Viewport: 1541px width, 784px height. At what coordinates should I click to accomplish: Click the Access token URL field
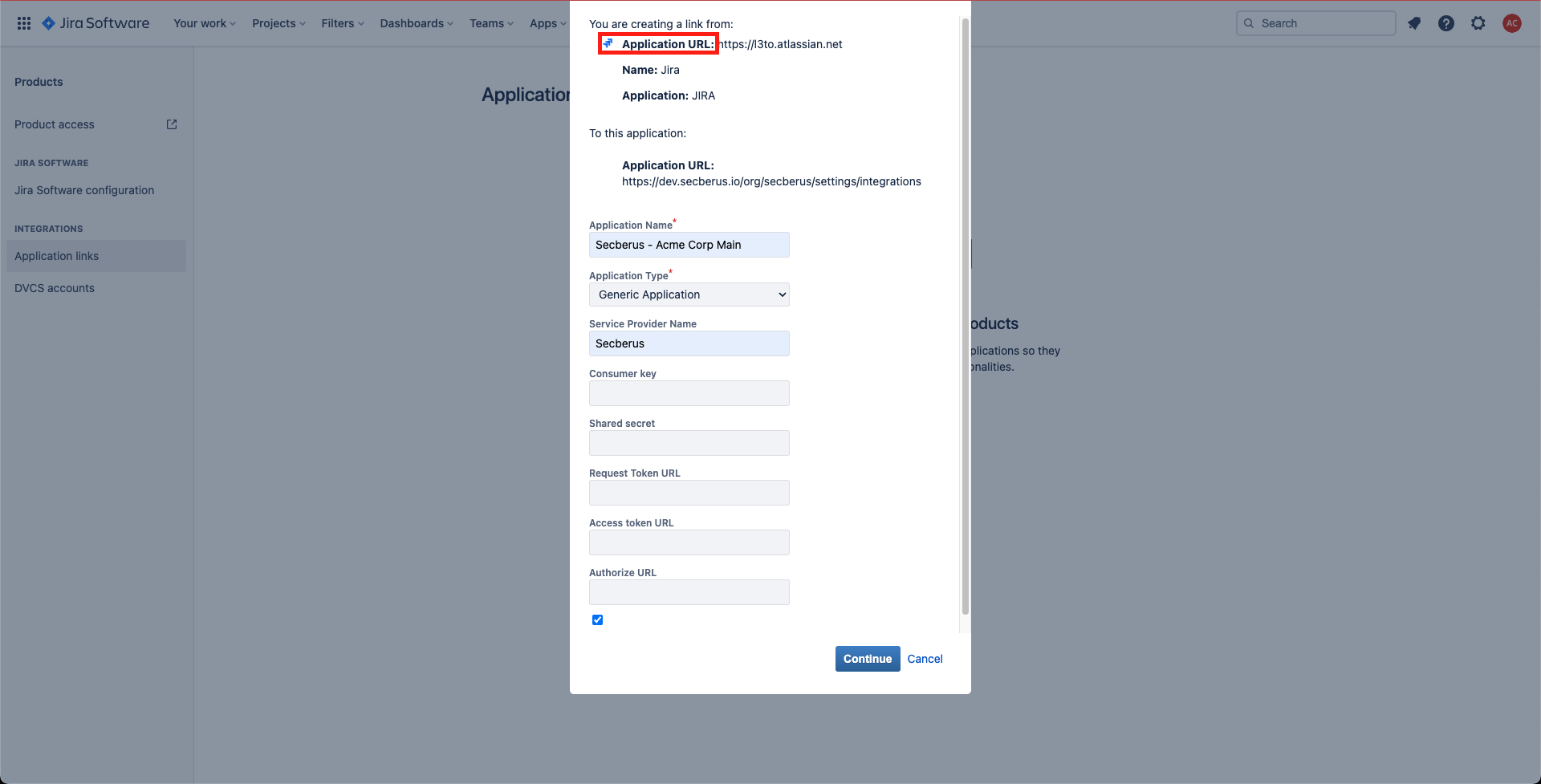pyautogui.click(x=689, y=542)
